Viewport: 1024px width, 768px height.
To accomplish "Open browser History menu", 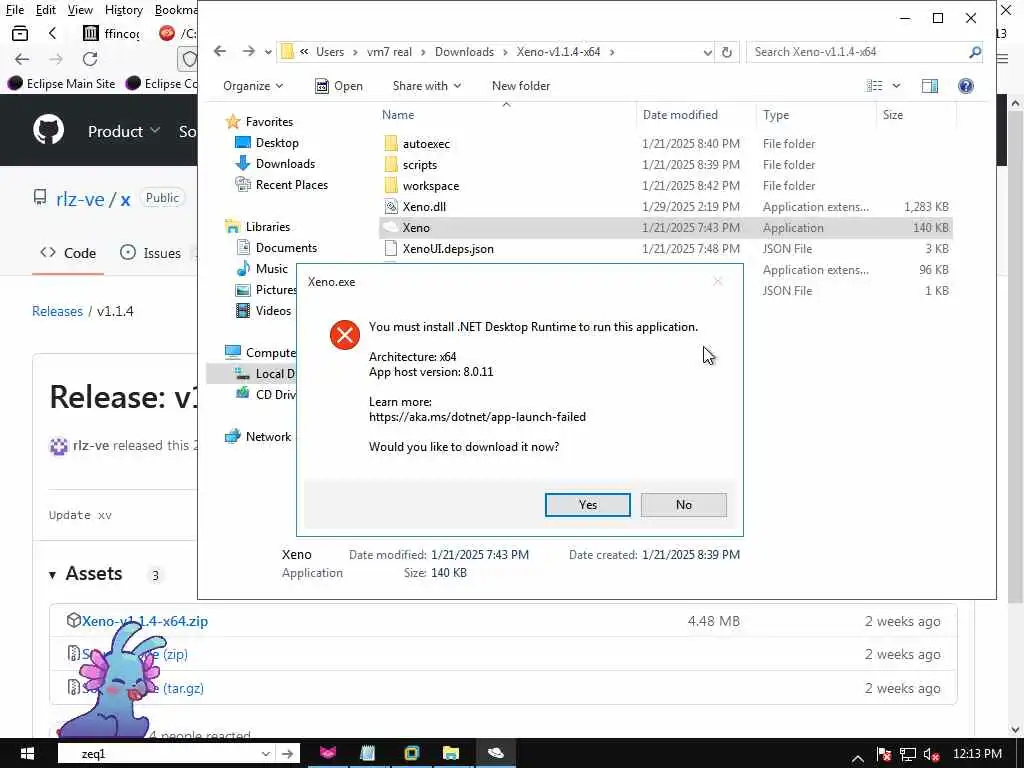I will pyautogui.click(x=123, y=10).
